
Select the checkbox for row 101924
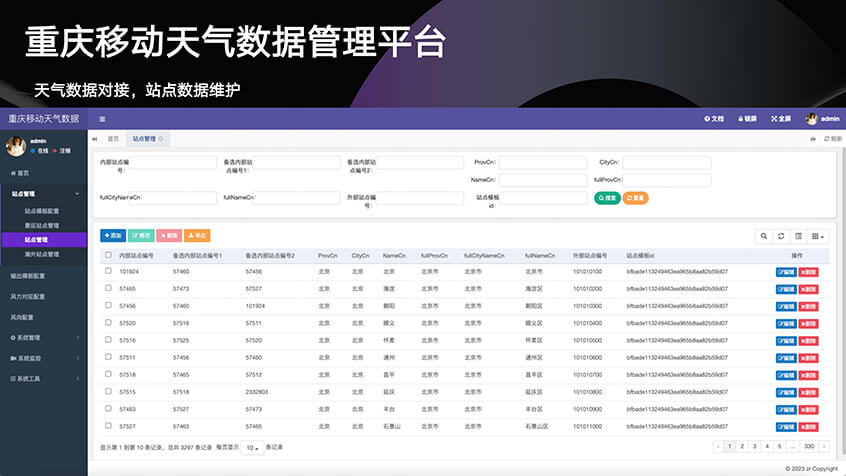[108, 271]
